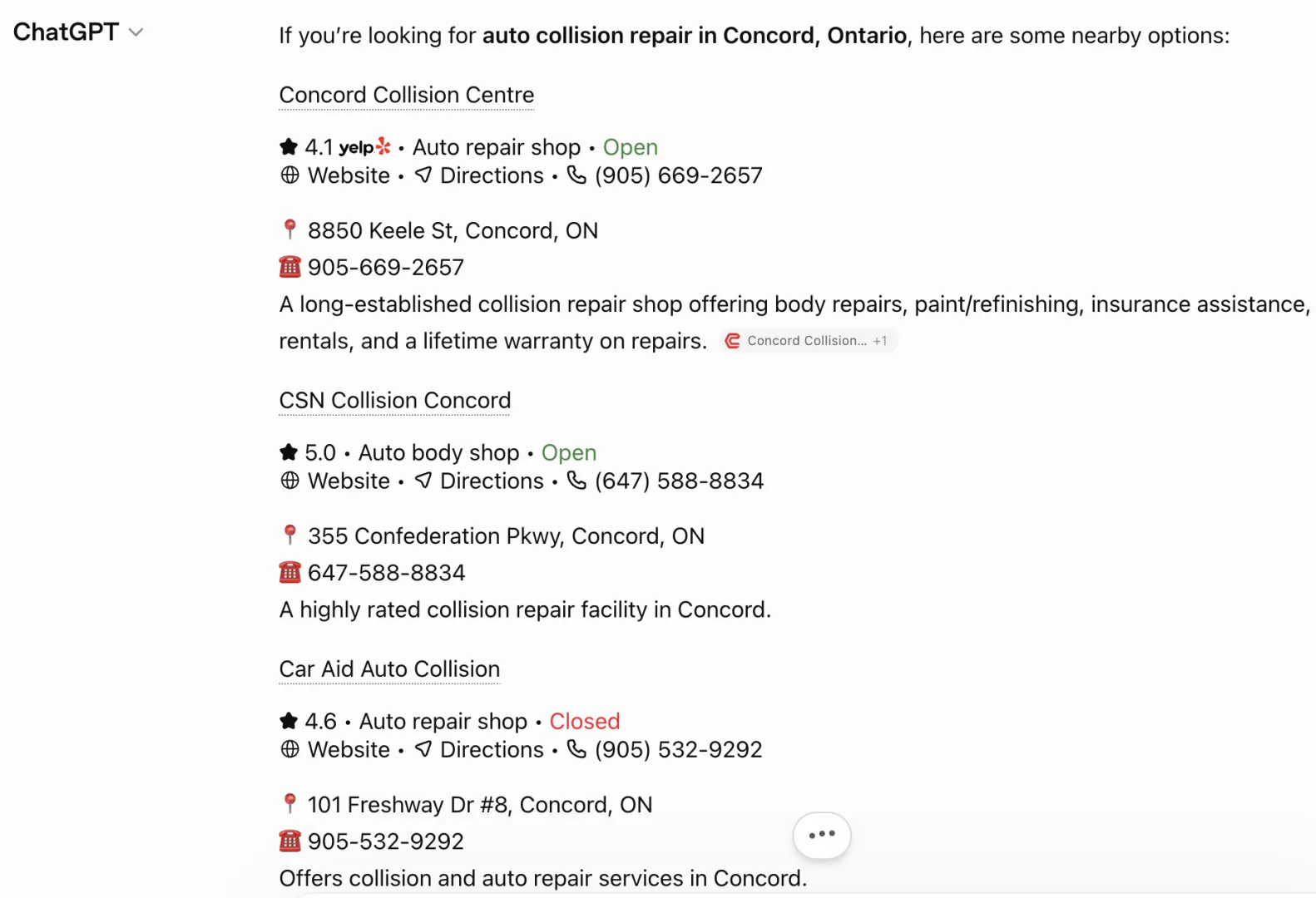Click the Directions arrow icon for CSN Collision
This screenshot has width=1316, height=898.
tap(423, 481)
